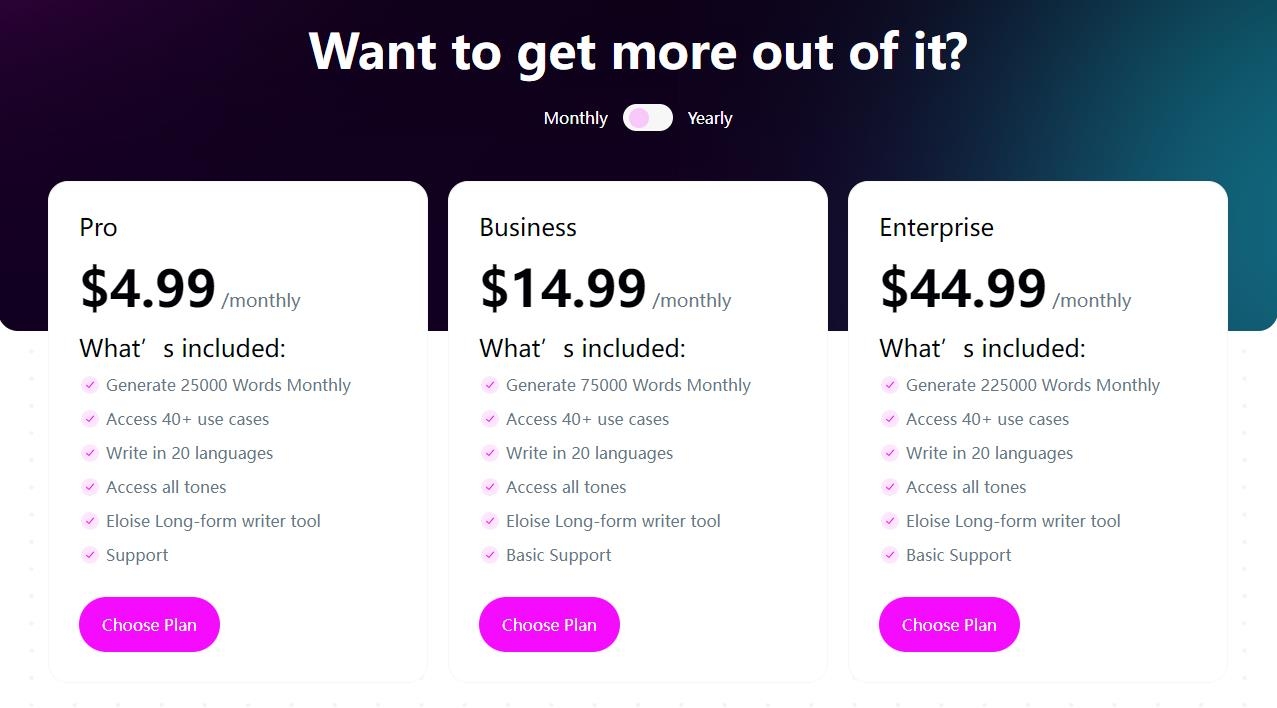Click the $44.99 price text
Image resolution: width=1277 pixels, height=708 pixels.
963,288
